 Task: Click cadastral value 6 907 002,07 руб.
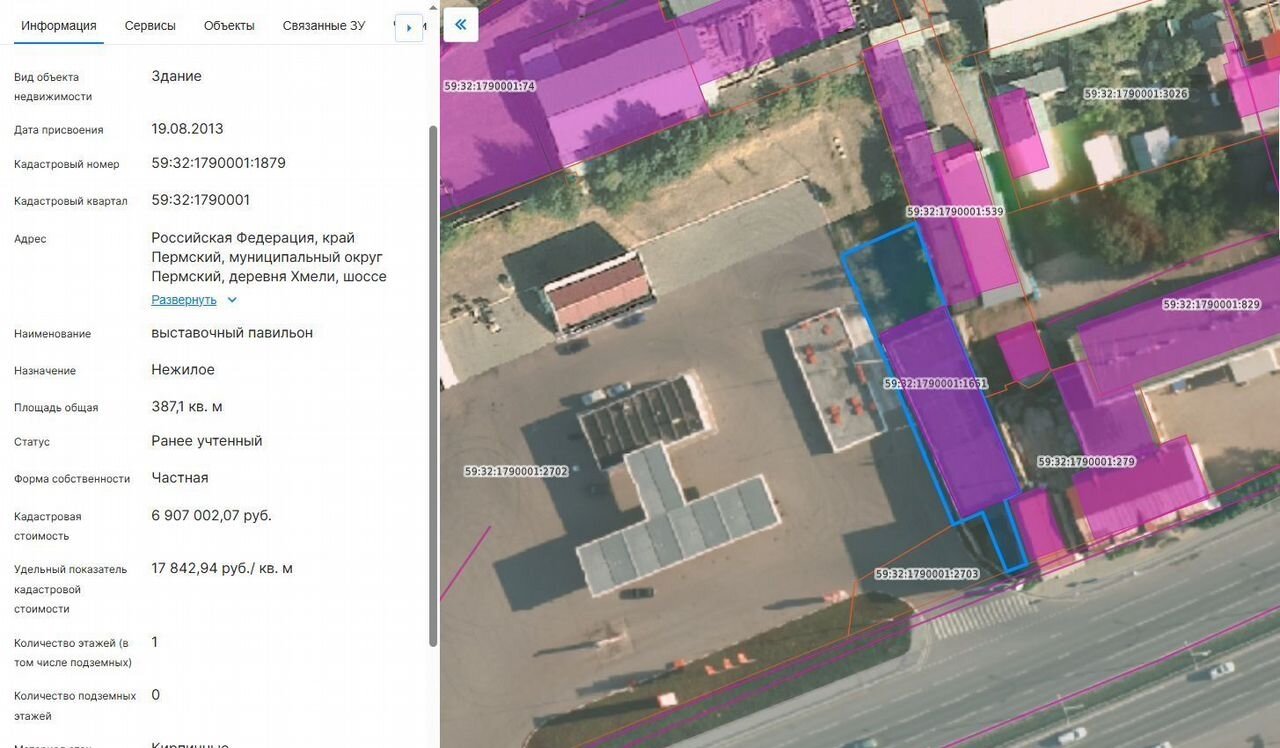(x=211, y=516)
